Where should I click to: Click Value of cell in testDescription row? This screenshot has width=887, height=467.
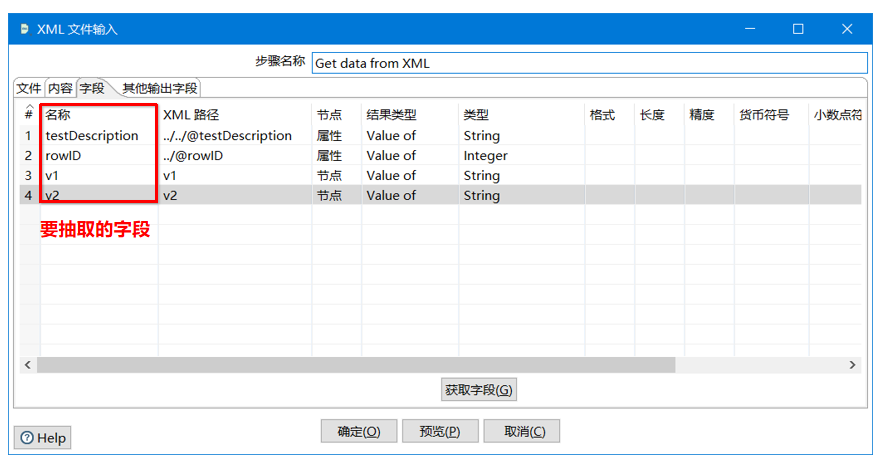pyautogui.click(x=410, y=136)
